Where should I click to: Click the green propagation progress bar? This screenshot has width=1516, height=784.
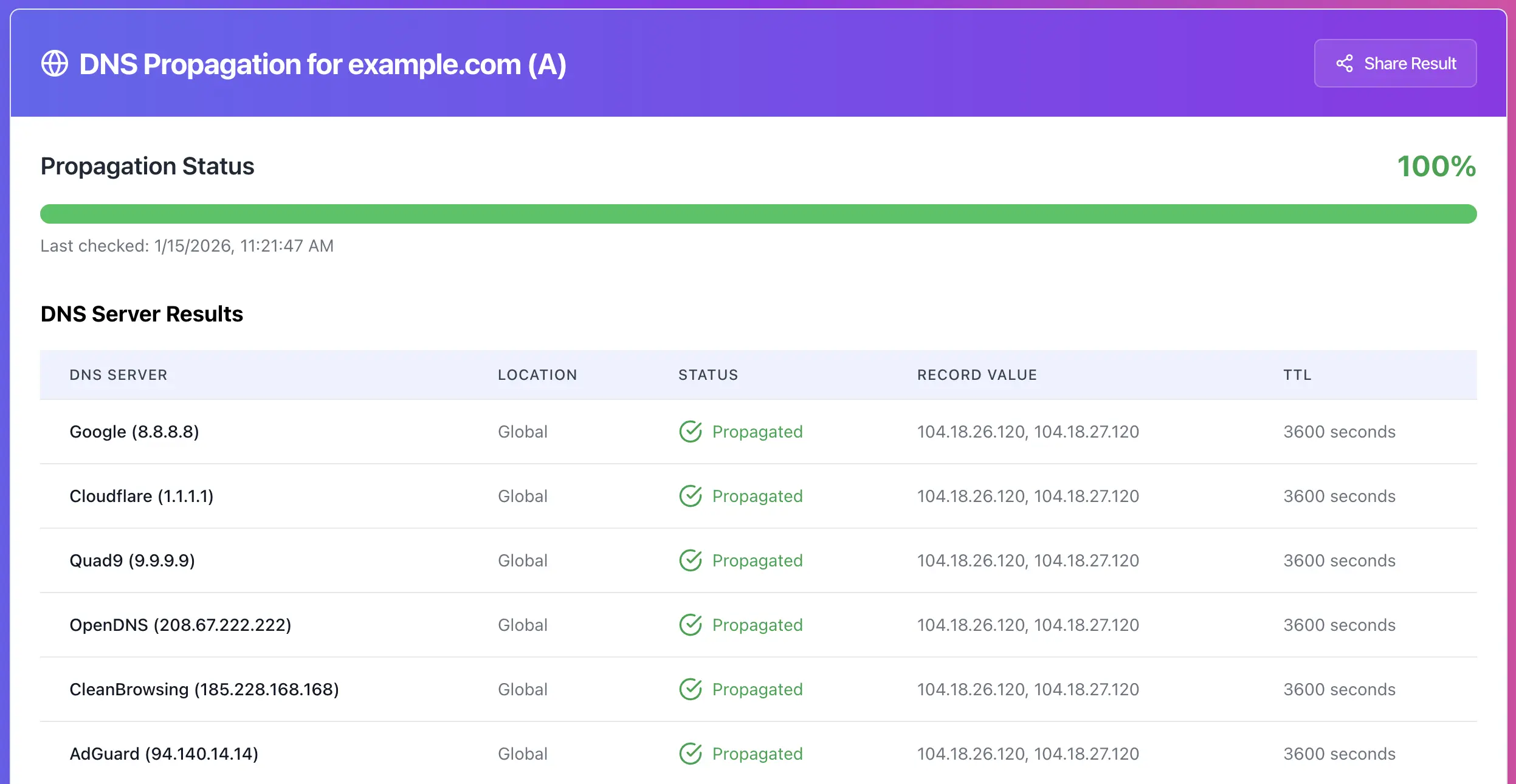(x=758, y=214)
